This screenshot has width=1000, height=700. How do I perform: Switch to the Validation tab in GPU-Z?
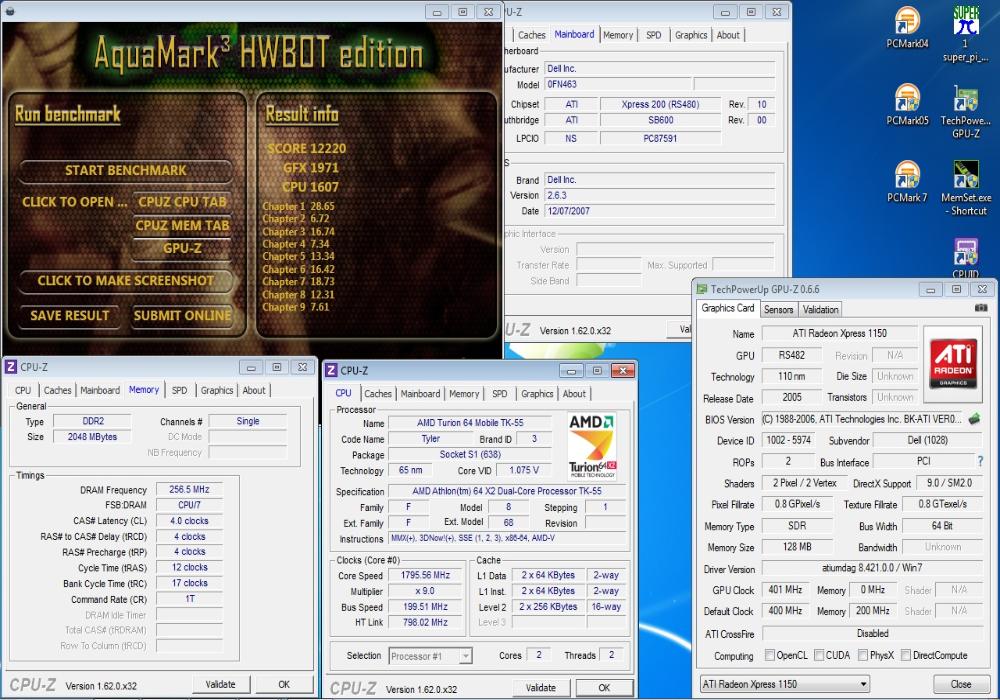[820, 310]
